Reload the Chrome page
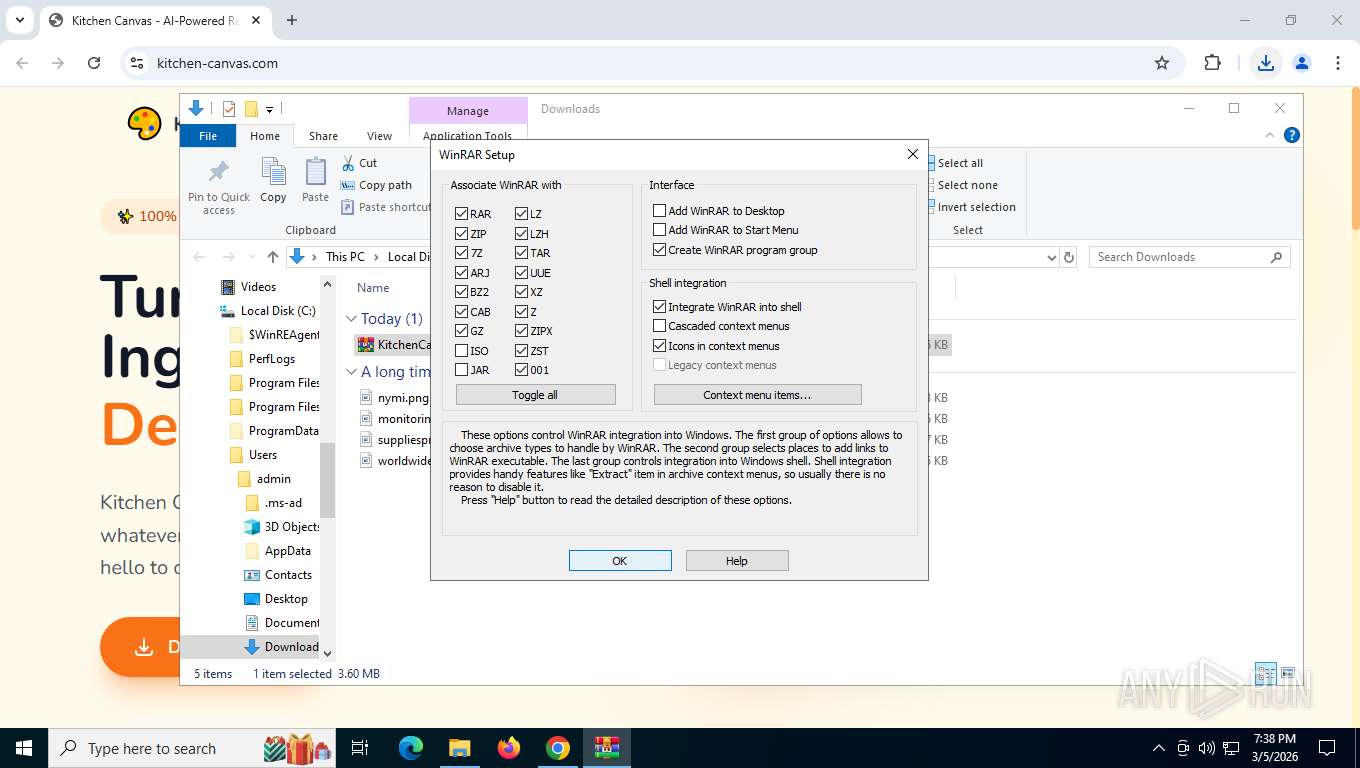 [94, 63]
